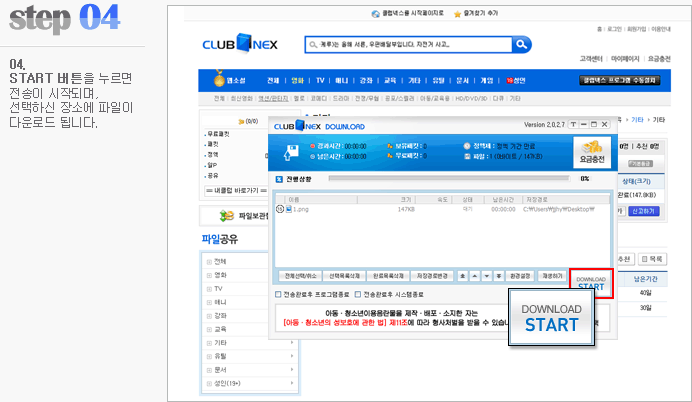Expand the 교육 category in 파일공유 tree

(x=209, y=330)
